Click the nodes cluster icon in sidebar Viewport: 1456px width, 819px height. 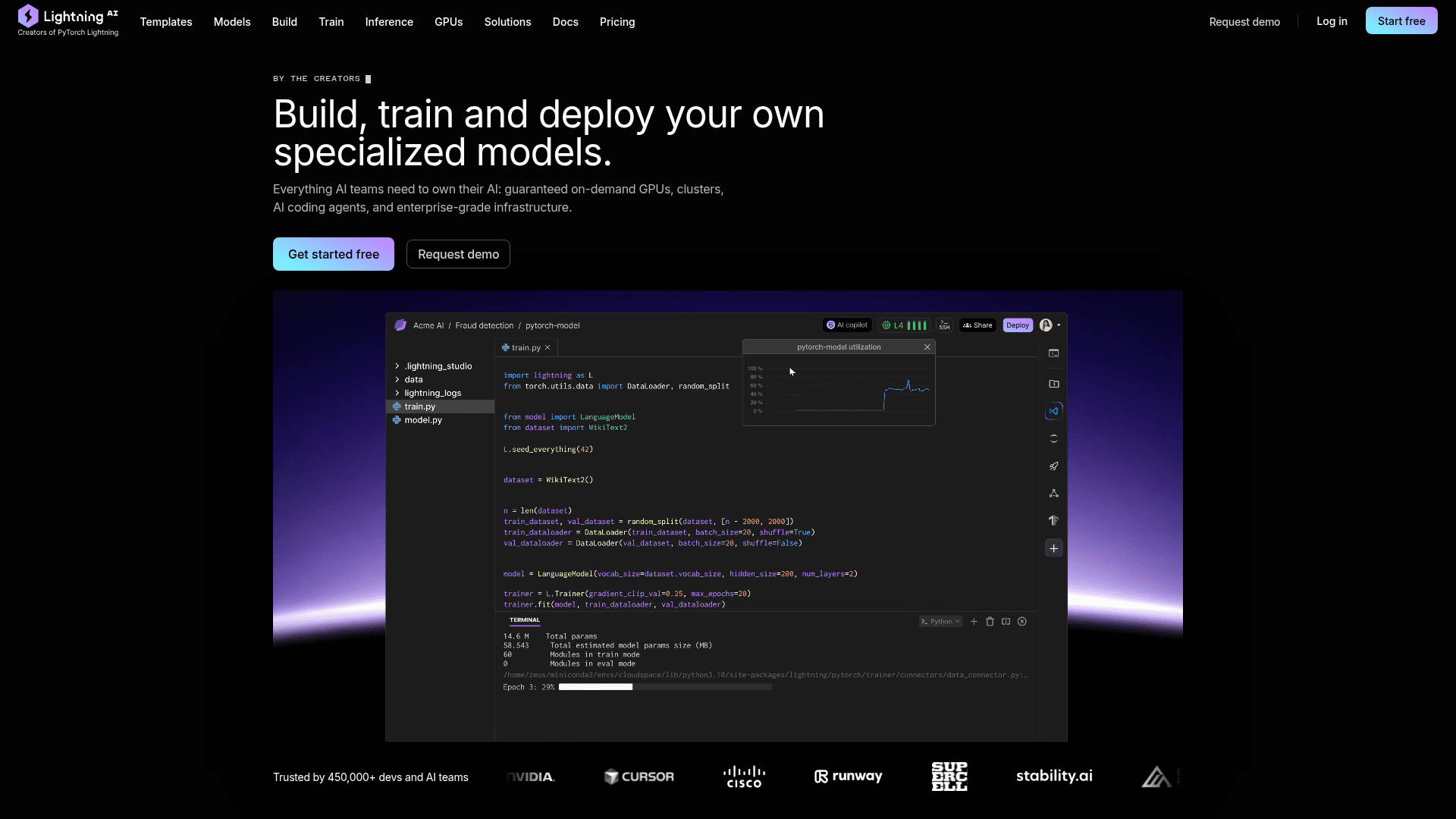(x=1054, y=494)
